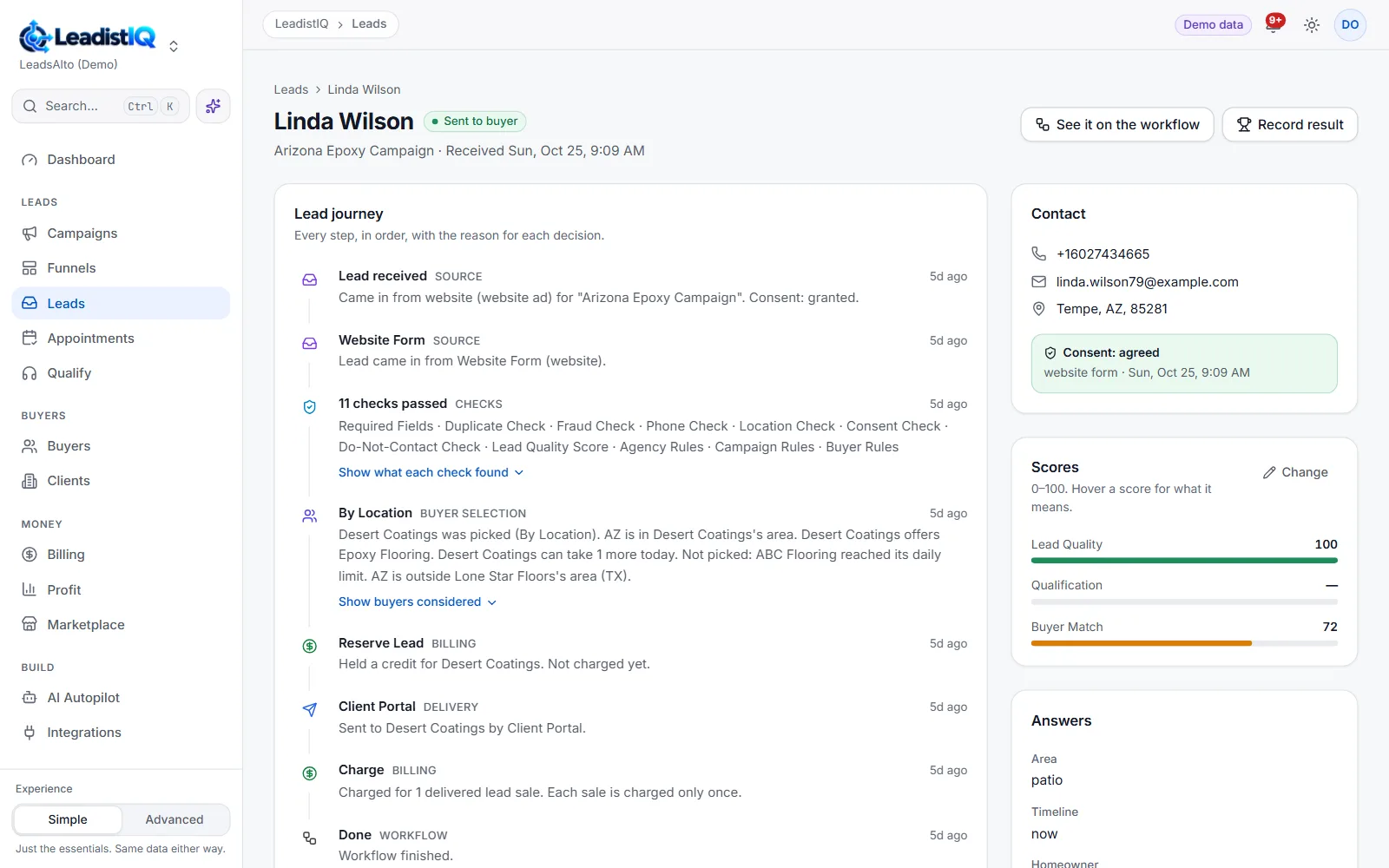Open AI Autopilot in the sidebar
The height and width of the screenshot is (868, 1389).
(x=121, y=698)
